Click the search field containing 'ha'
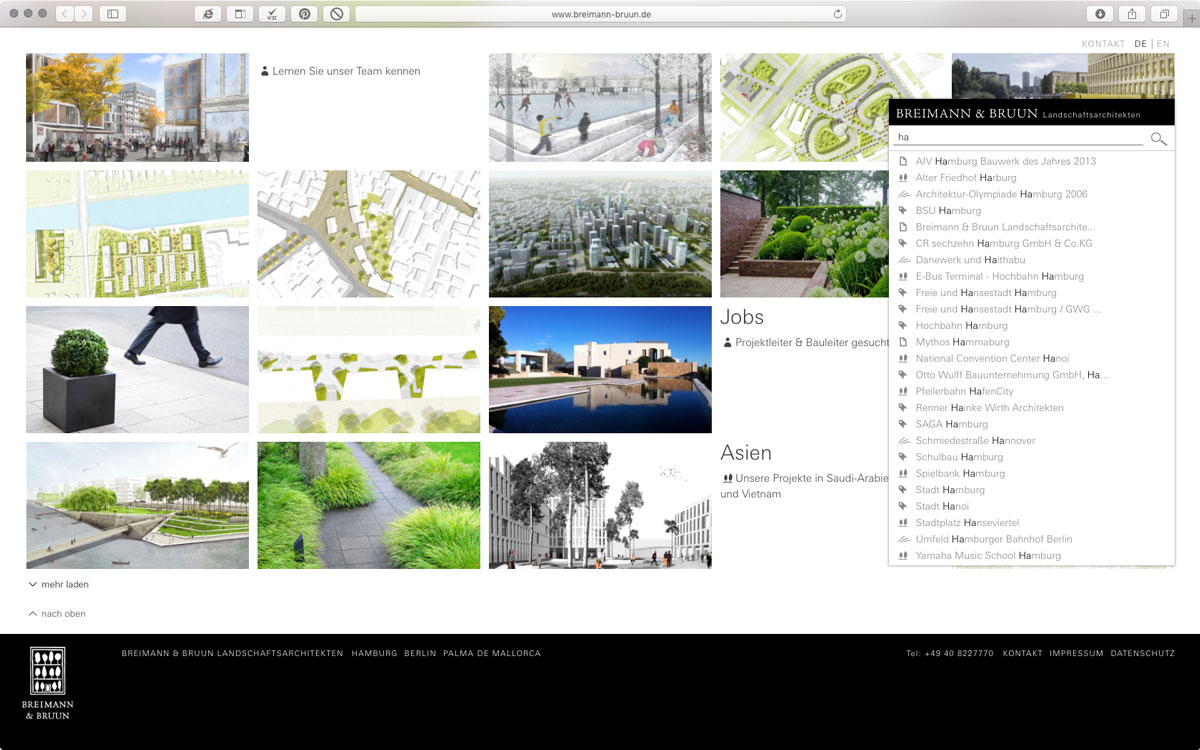 (1018, 138)
